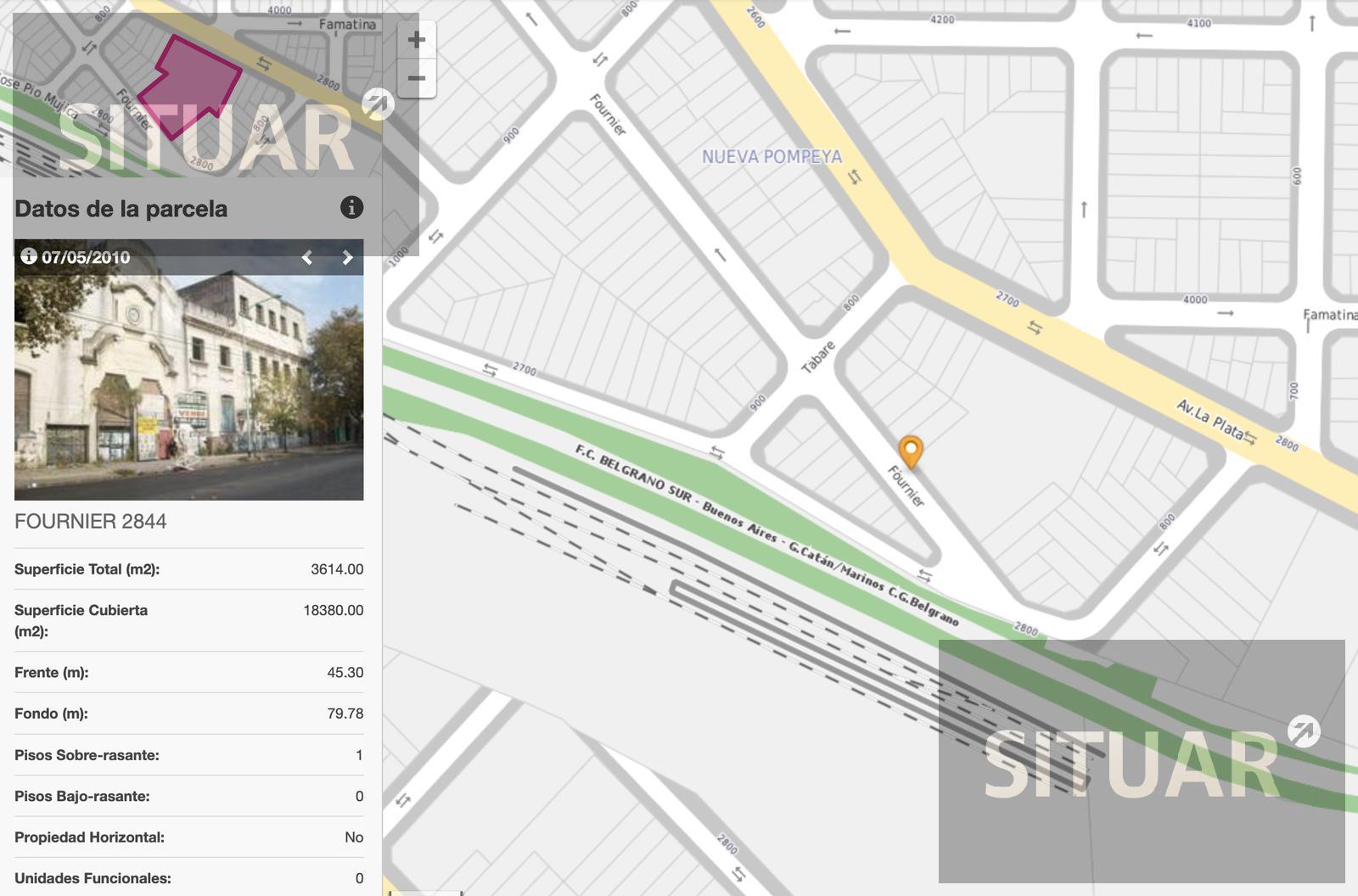
Task: Zoom in on the map with the plus button
Action: (x=416, y=40)
